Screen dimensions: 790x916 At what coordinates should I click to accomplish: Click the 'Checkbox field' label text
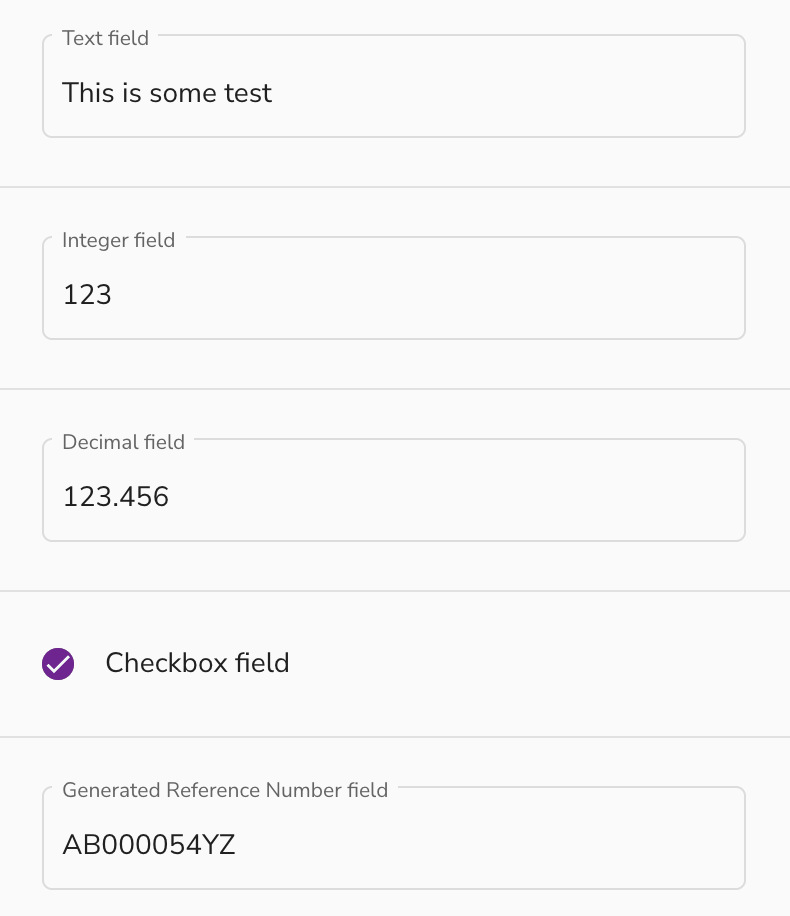coord(198,663)
